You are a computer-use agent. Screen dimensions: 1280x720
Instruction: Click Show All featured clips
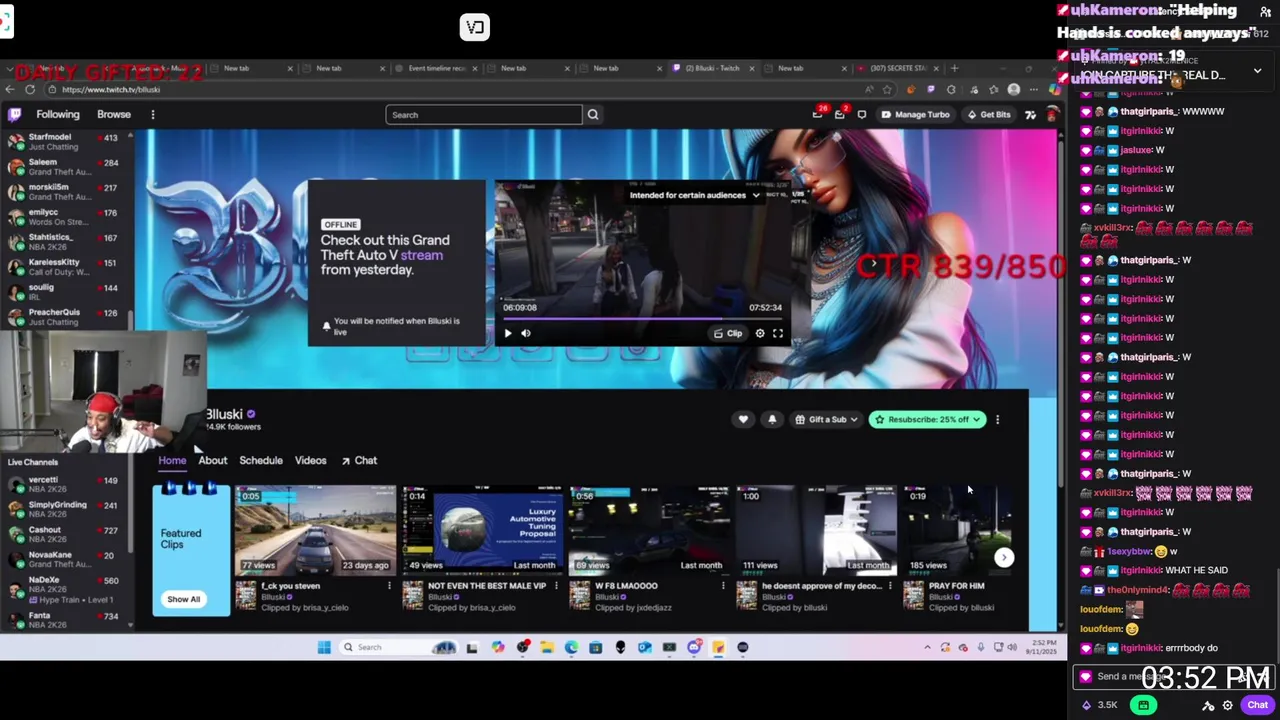click(183, 599)
